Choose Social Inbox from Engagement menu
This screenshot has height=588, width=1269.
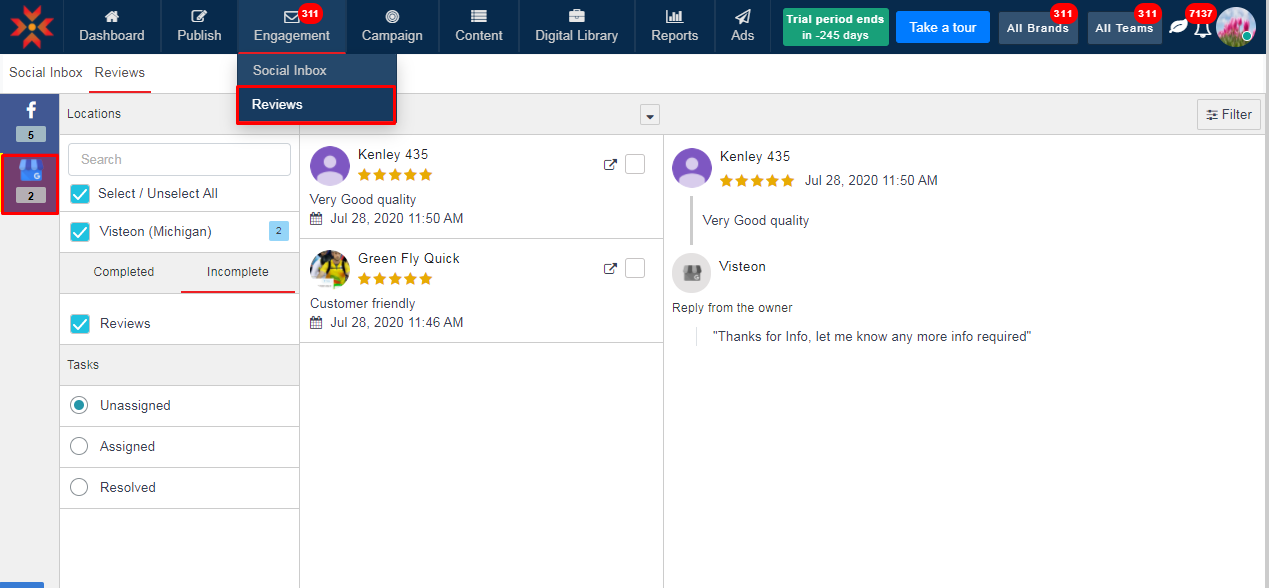click(x=290, y=70)
